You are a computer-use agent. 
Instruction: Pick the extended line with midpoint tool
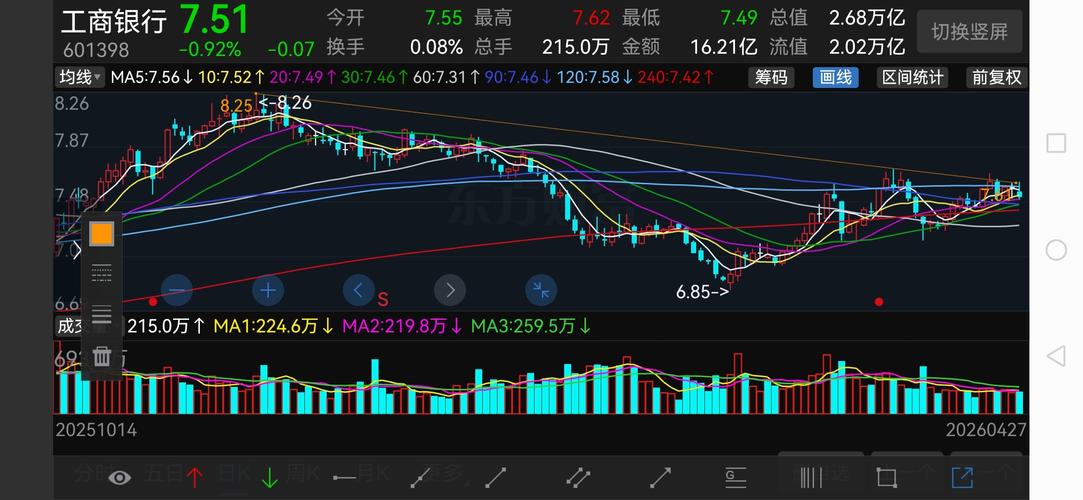(421, 477)
